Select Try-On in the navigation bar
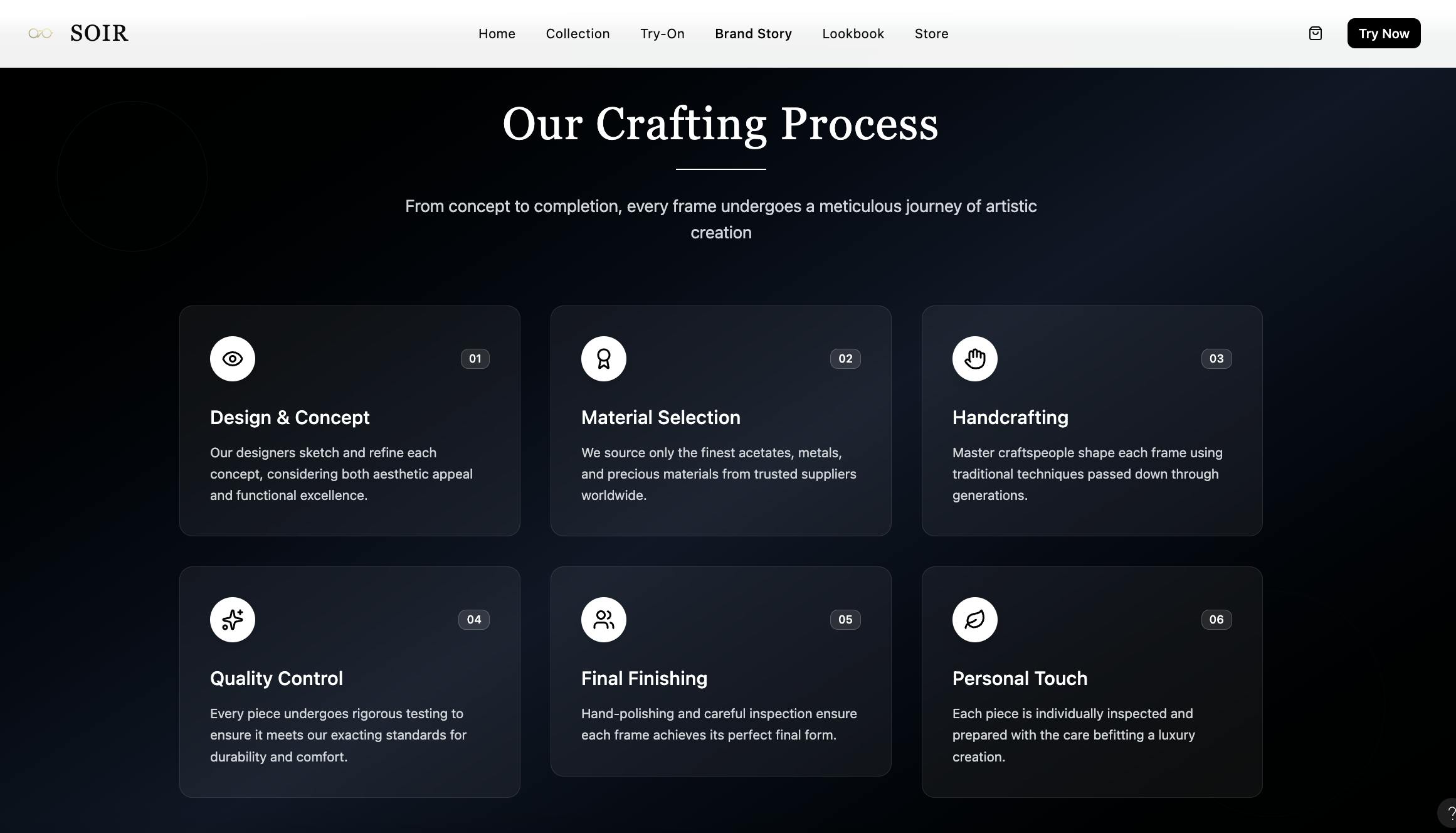1456x833 pixels. click(x=662, y=34)
